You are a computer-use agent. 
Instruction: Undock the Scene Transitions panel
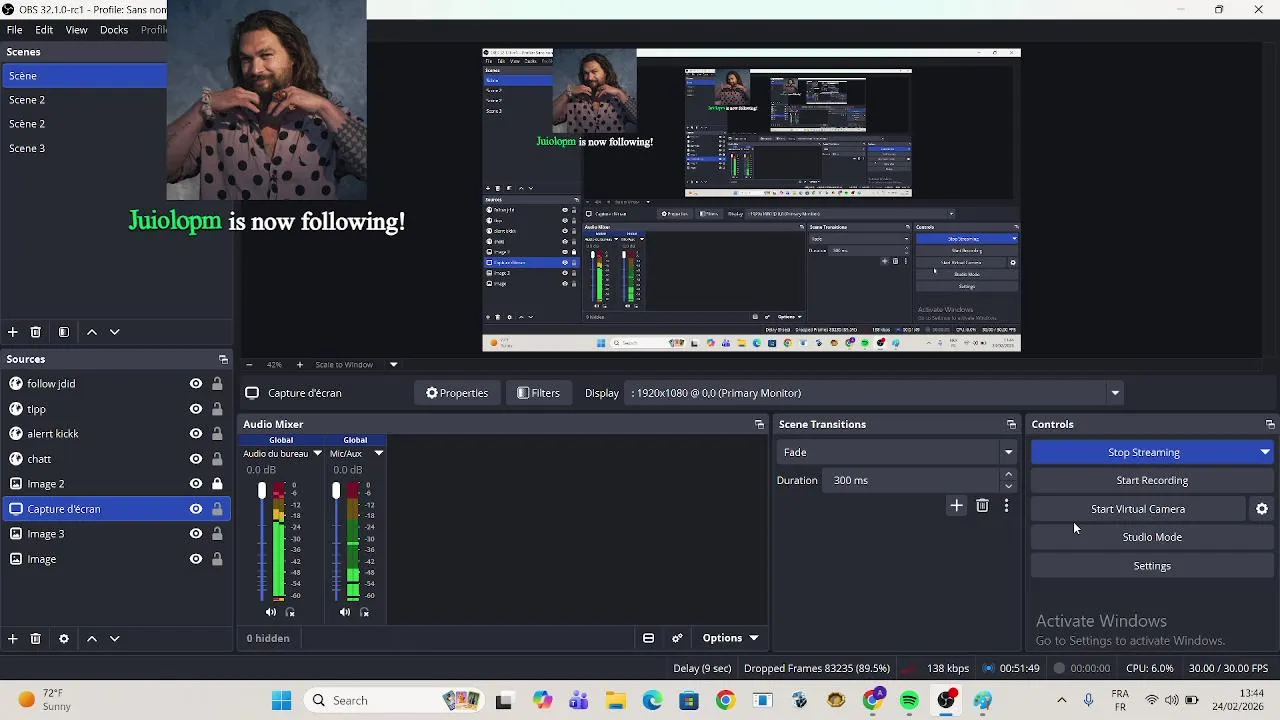pos(1011,424)
